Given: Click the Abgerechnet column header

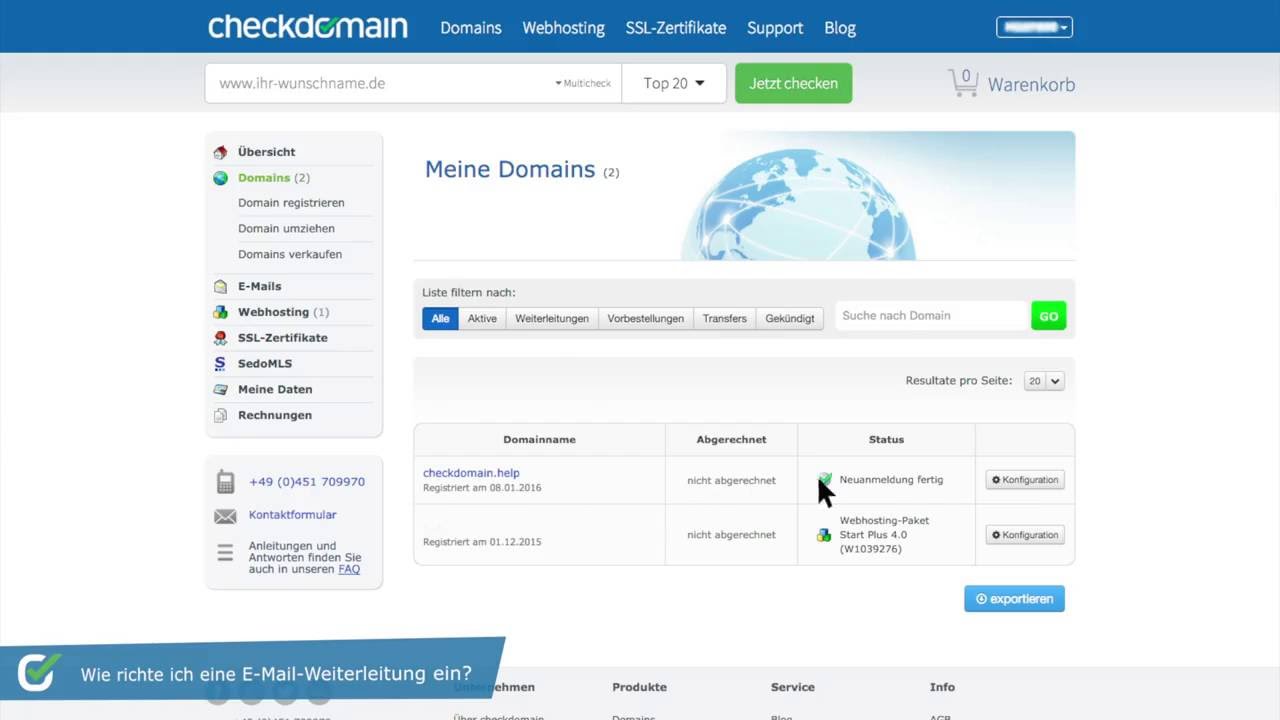Looking at the screenshot, I should click(731, 440).
